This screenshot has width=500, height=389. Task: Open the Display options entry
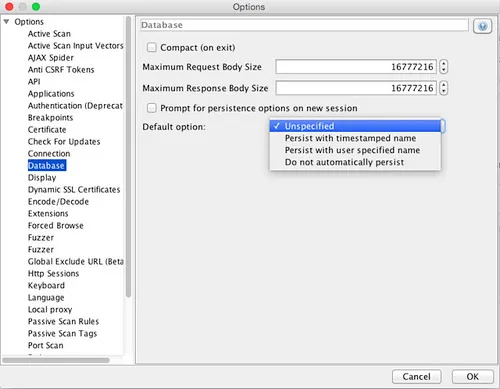tap(42, 178)
